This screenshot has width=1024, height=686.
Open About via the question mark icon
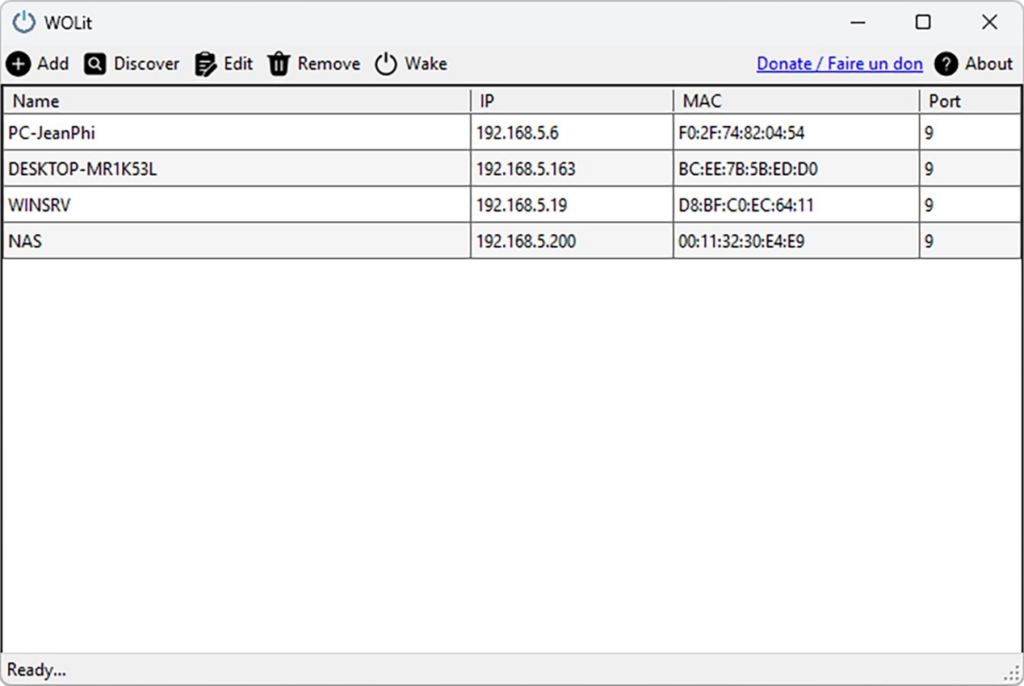click(946, 64)
